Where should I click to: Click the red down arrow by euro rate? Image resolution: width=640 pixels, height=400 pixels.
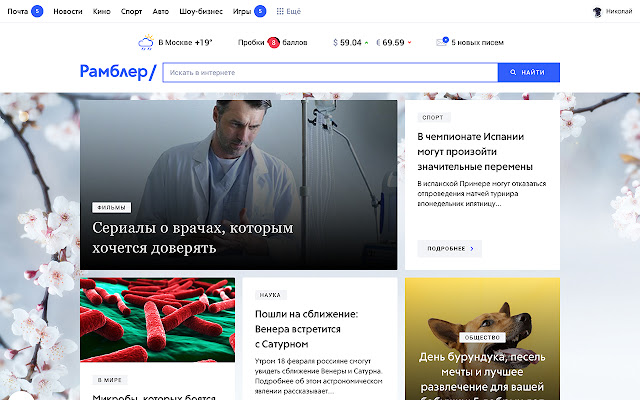coord(409,42)
